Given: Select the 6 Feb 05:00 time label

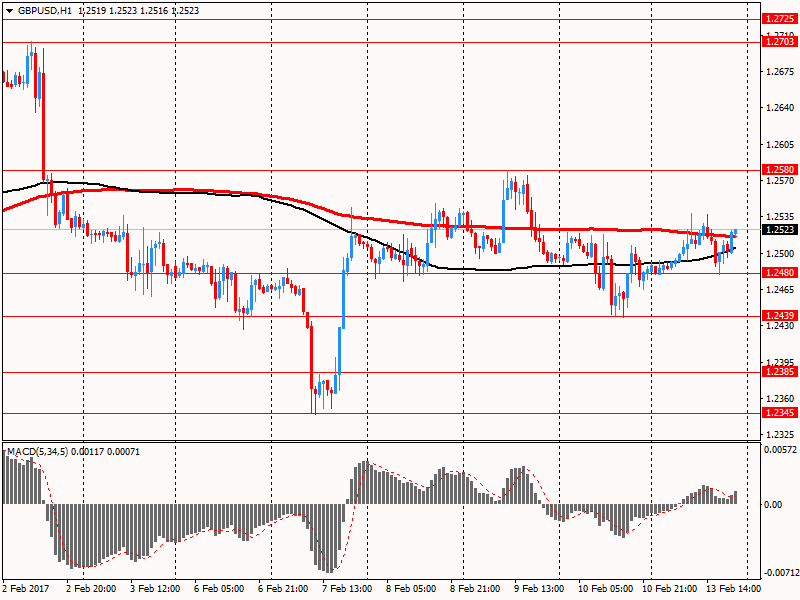Looking at the screenshot, I should tap(218, 590).
